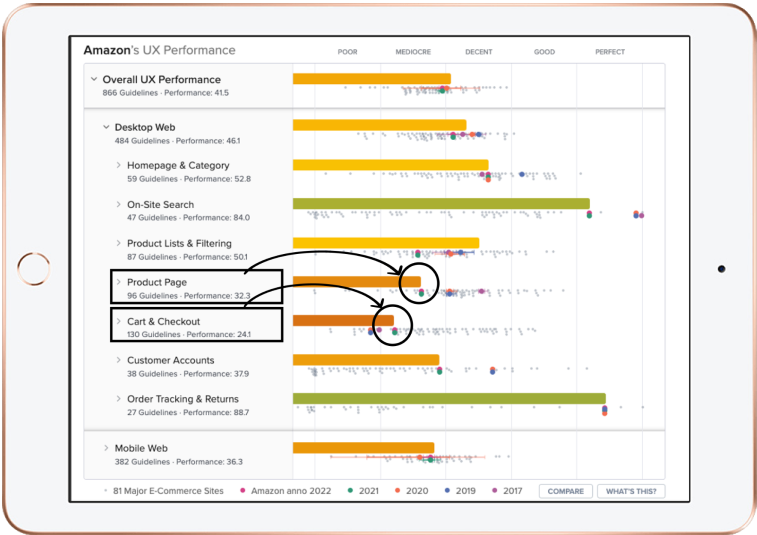Expand the Homepage & Category row
757x535 pixels.
118,165
